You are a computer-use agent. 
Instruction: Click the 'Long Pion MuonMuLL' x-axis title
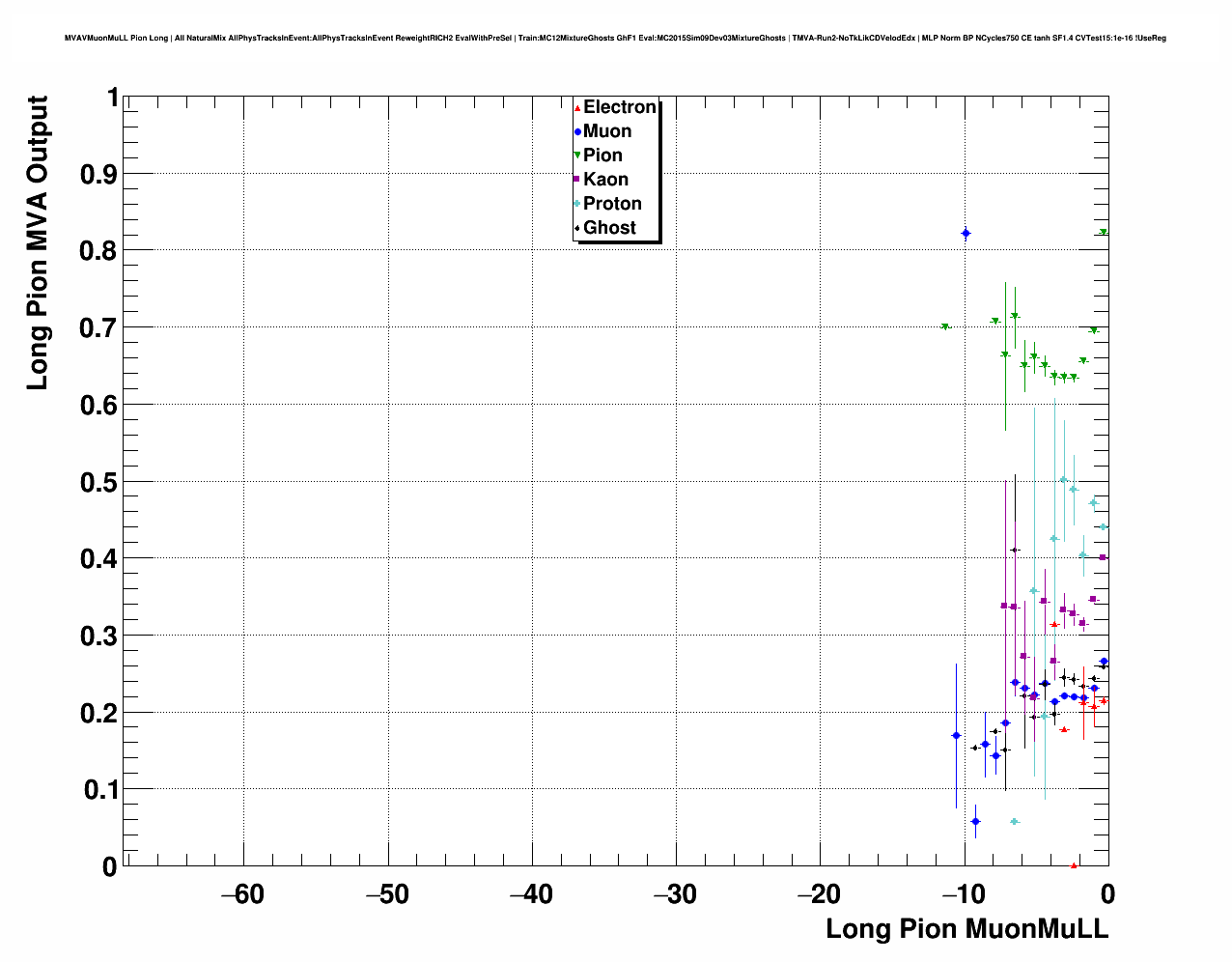pyautogui.click(x=966, y=929)
